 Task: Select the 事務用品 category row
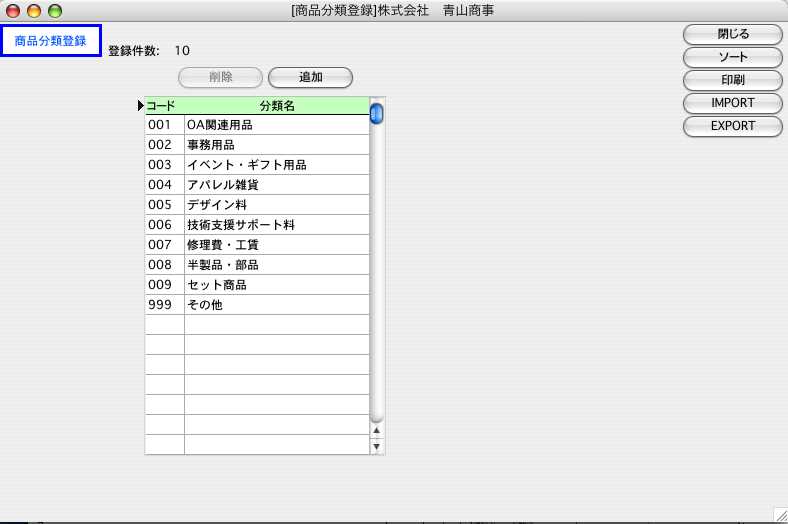click(x=276, y=145)
